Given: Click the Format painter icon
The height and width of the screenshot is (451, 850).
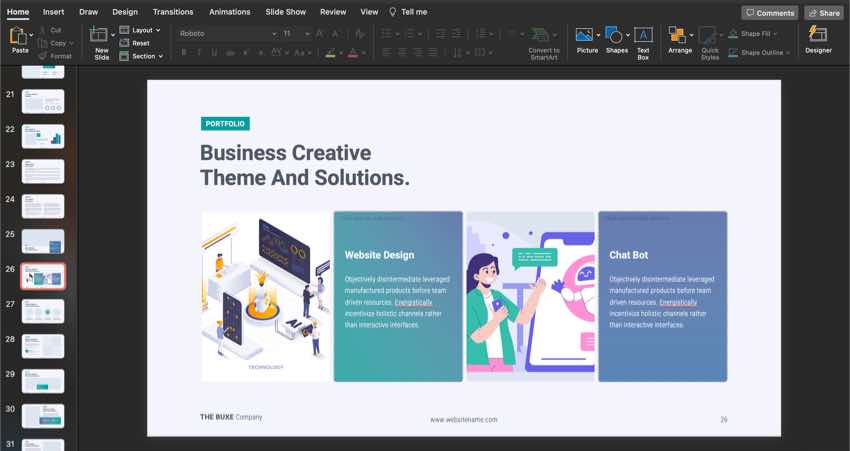Looking at the screenshot, I should (43, 56).
